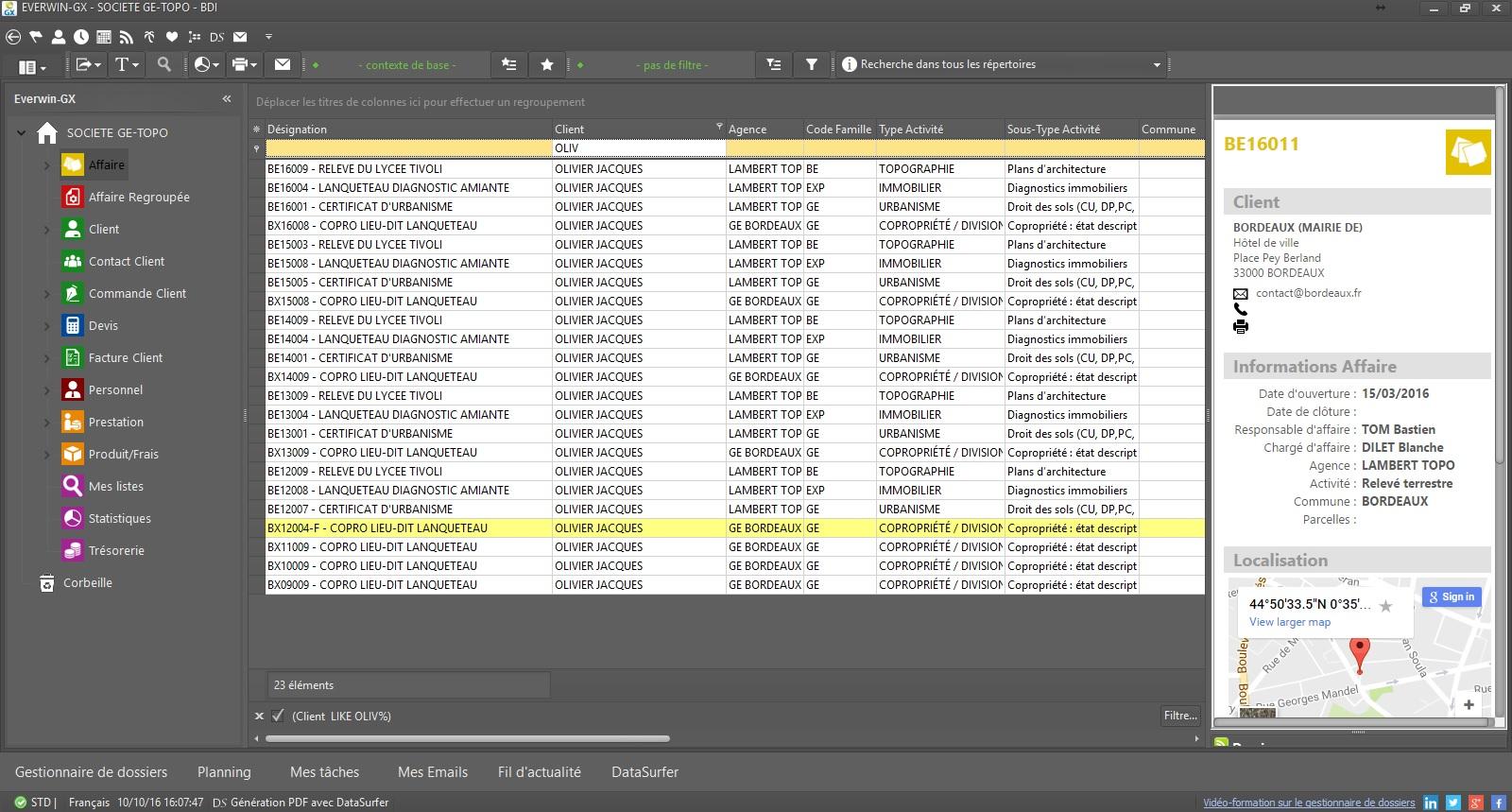This screenshot has height=812, width=1512.
Task: Click the star favorites icon in toolbar
Action: click(547, 64)
